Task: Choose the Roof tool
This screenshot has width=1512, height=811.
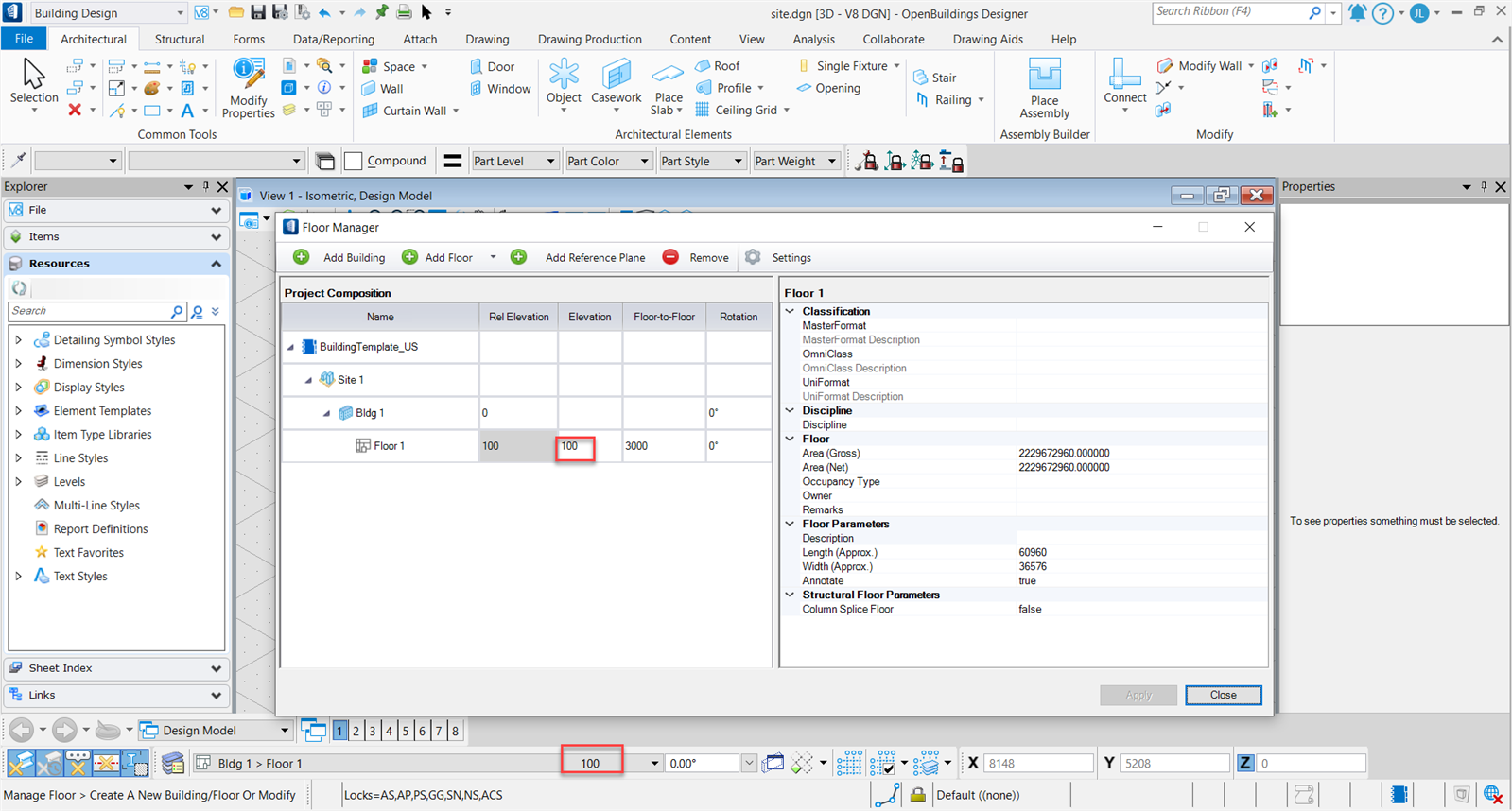Action: pos(718,65)
